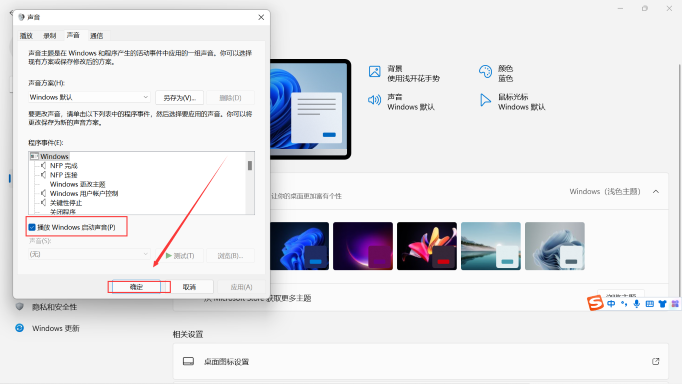Click the Sogou S logo icon
The height and width of the screenshot is (384, 682).
(595, 303)
